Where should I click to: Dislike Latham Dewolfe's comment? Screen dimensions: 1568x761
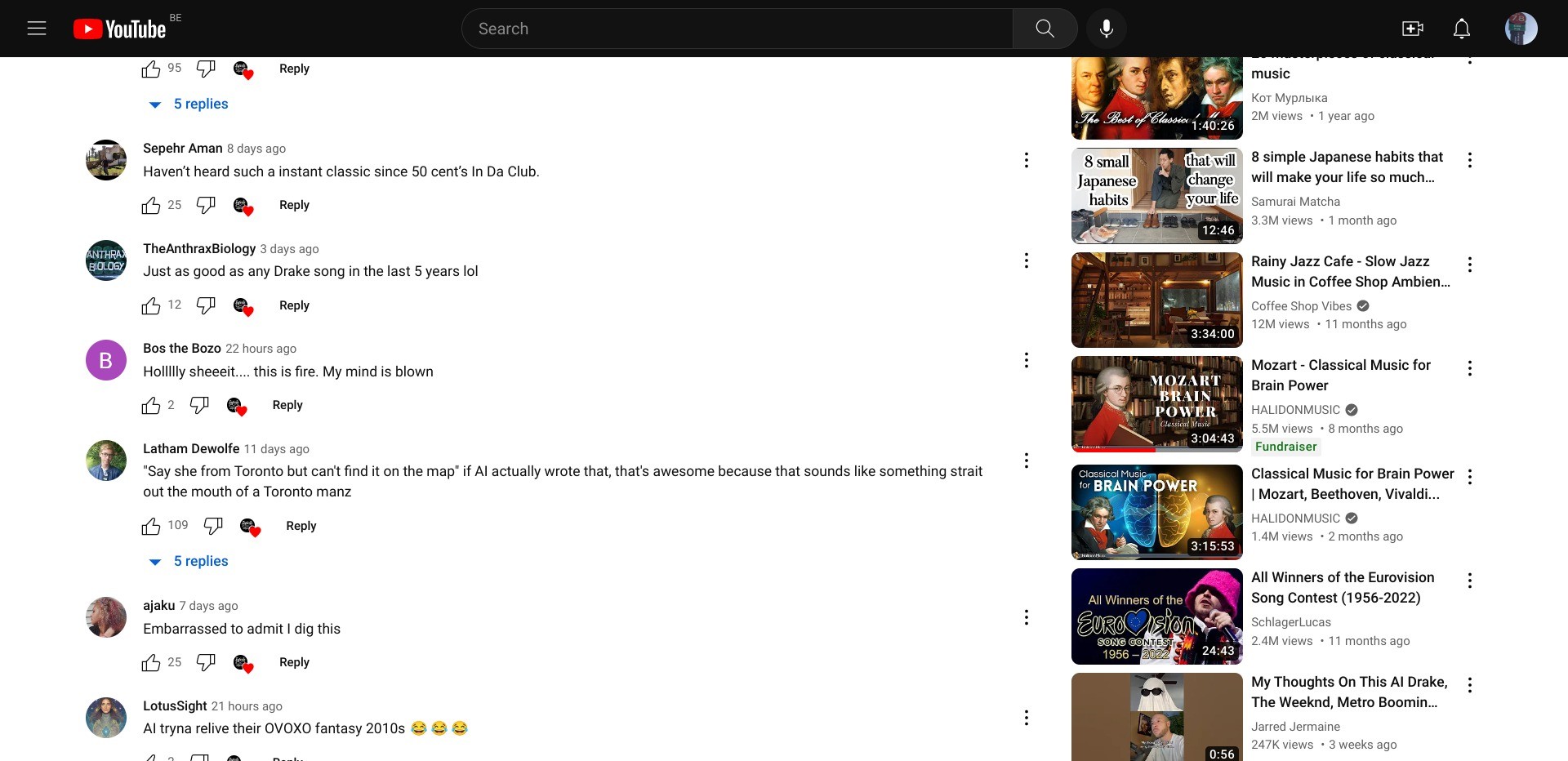(x=213, y=526)
